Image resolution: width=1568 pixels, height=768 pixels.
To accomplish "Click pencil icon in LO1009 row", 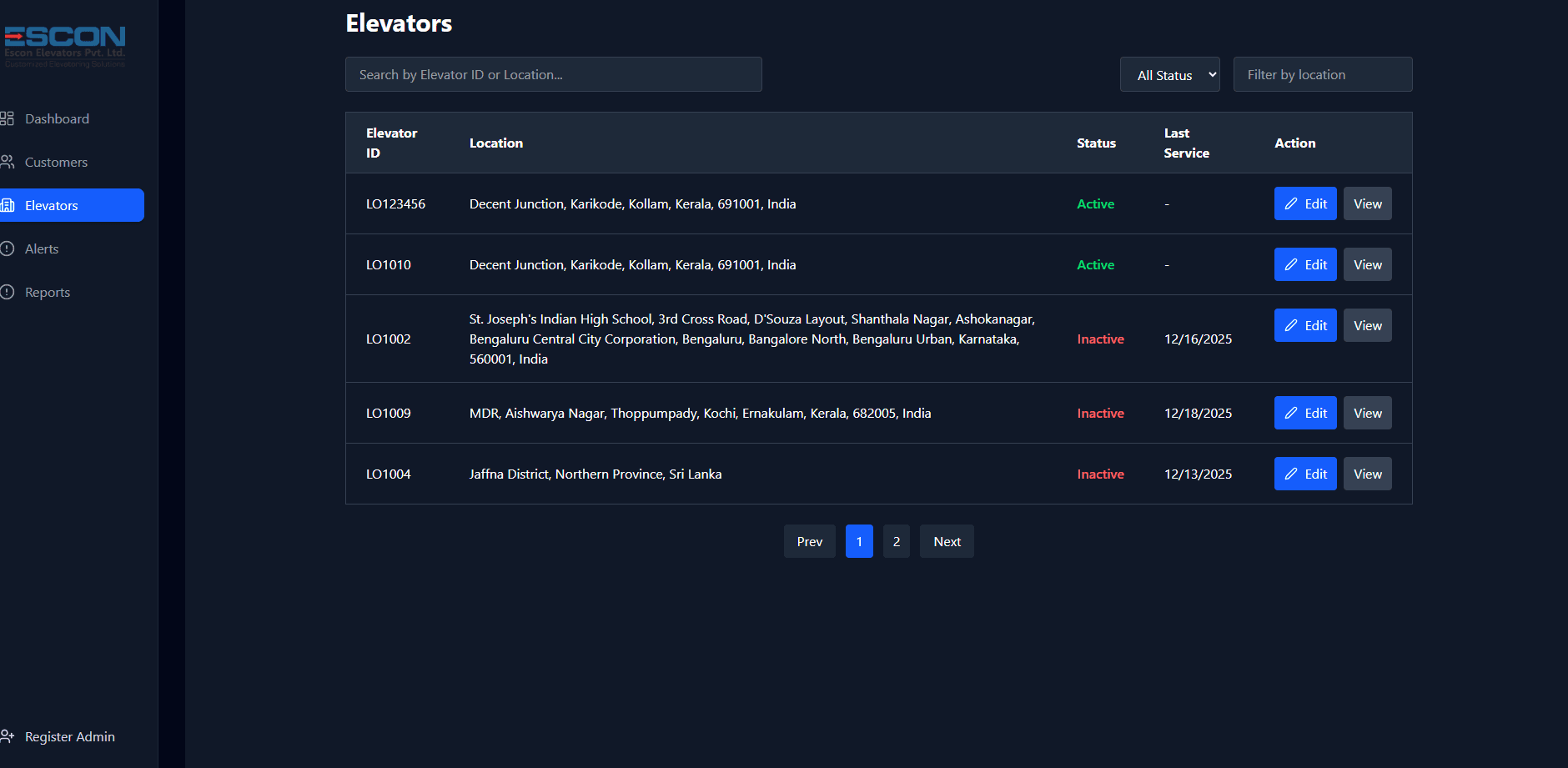I will point(1291,413).
